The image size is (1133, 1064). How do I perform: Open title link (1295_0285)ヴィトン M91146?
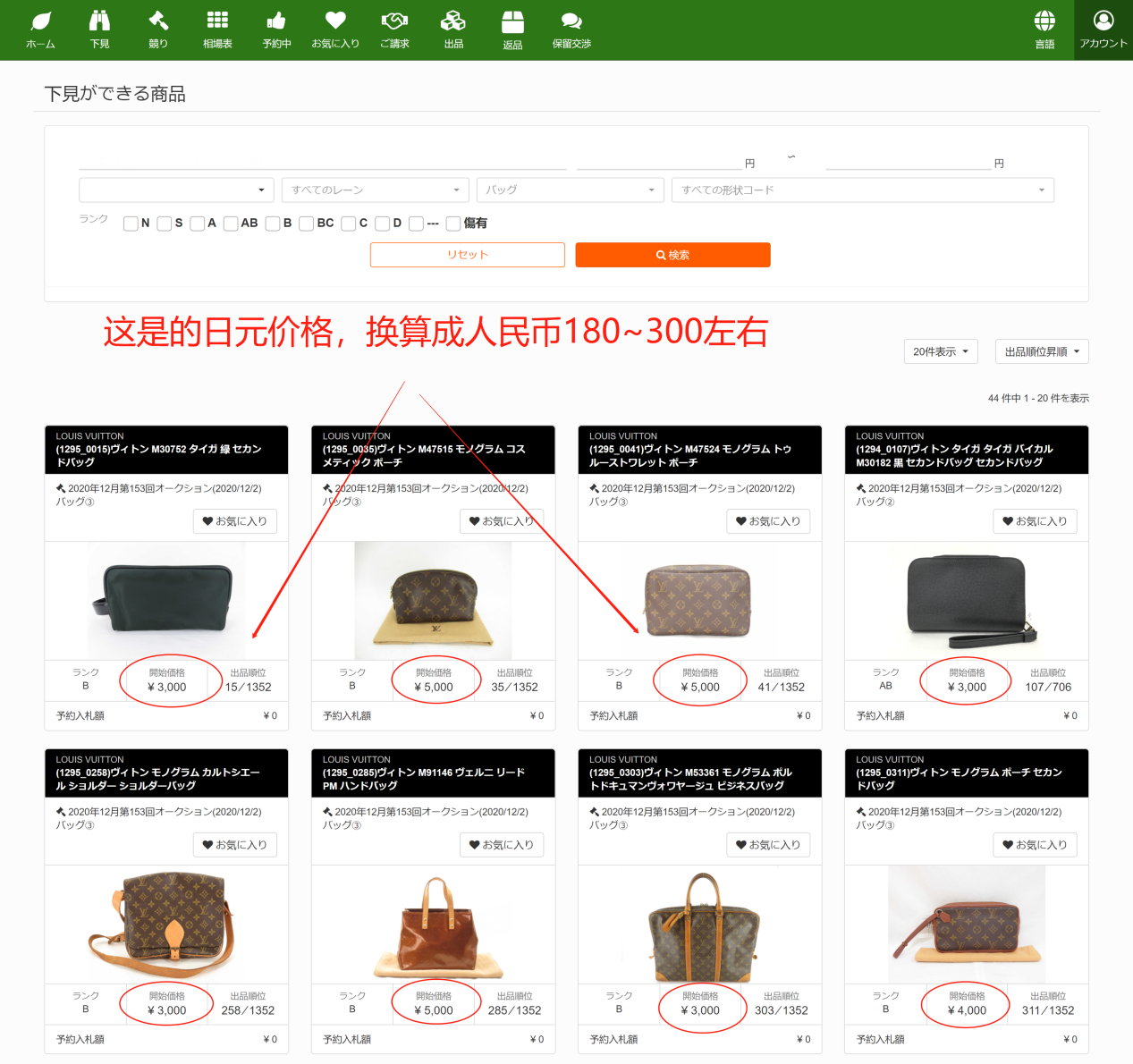click(424, 779)
